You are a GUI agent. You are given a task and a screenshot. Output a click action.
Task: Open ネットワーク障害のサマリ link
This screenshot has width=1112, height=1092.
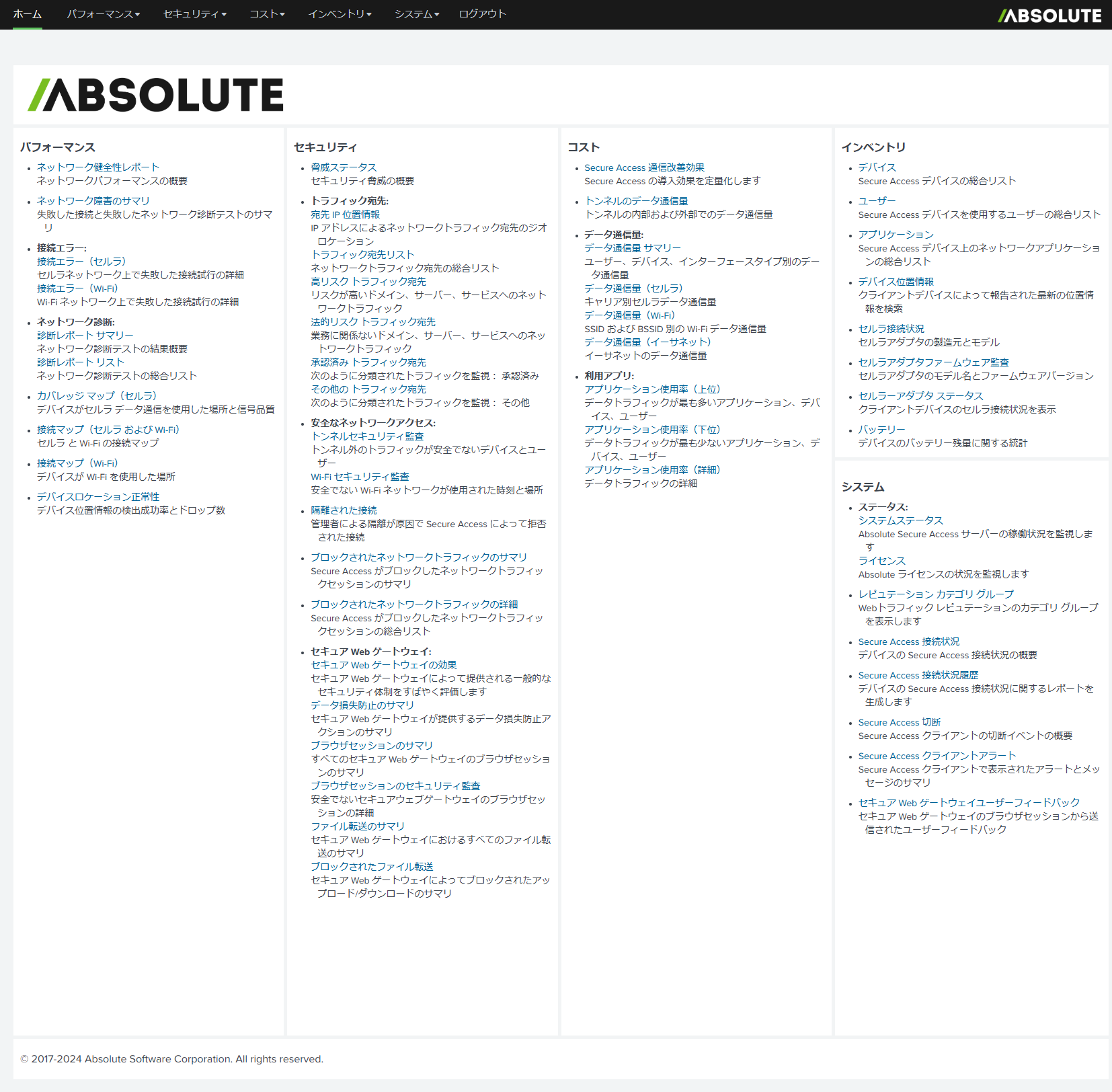(x=93, y=201)
